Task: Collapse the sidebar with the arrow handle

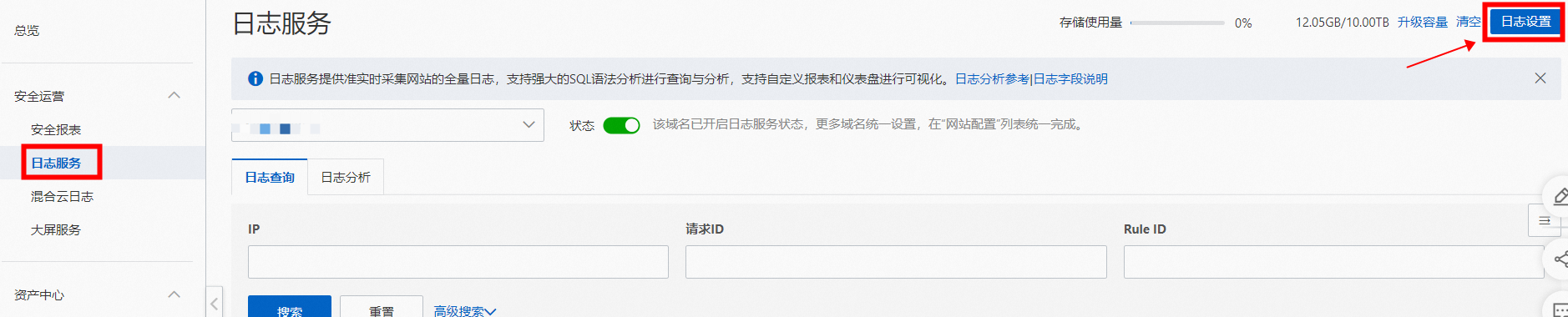Action: coord(215,303)
